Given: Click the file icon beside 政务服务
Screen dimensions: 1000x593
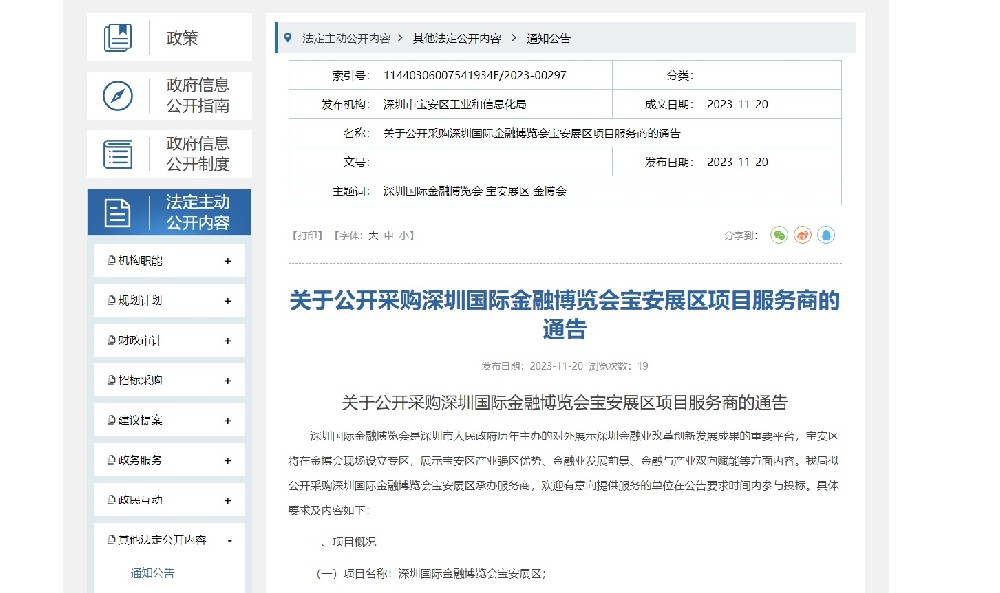Looking at the screenshot, I should click(x=112, y=460).
